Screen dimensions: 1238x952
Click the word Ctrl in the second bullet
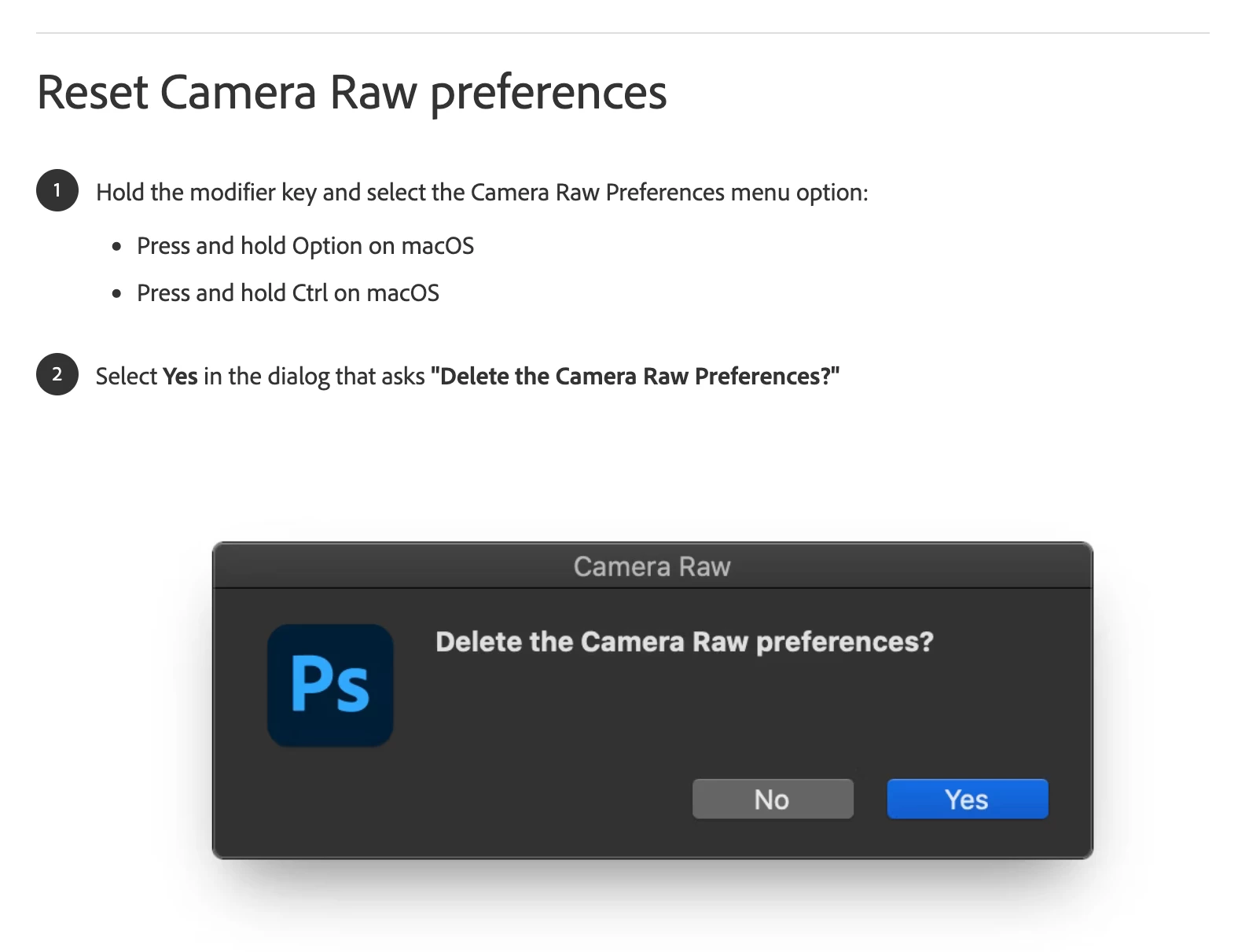(x=310, y=293)
